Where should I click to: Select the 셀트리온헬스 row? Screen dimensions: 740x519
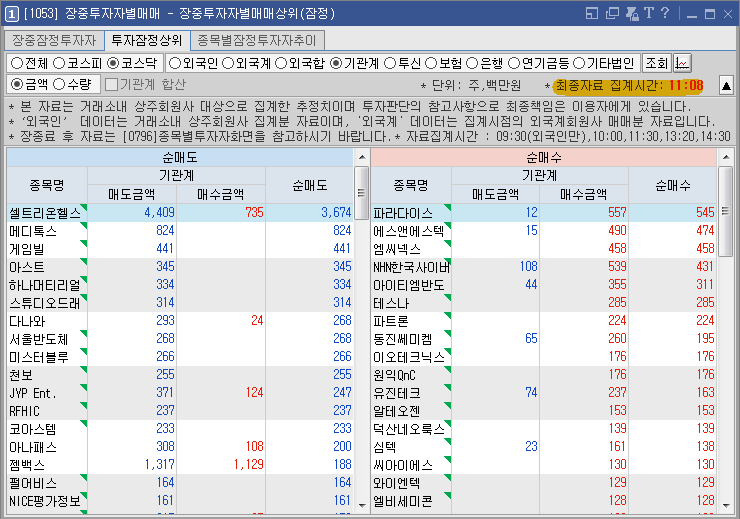click(180, 213)
